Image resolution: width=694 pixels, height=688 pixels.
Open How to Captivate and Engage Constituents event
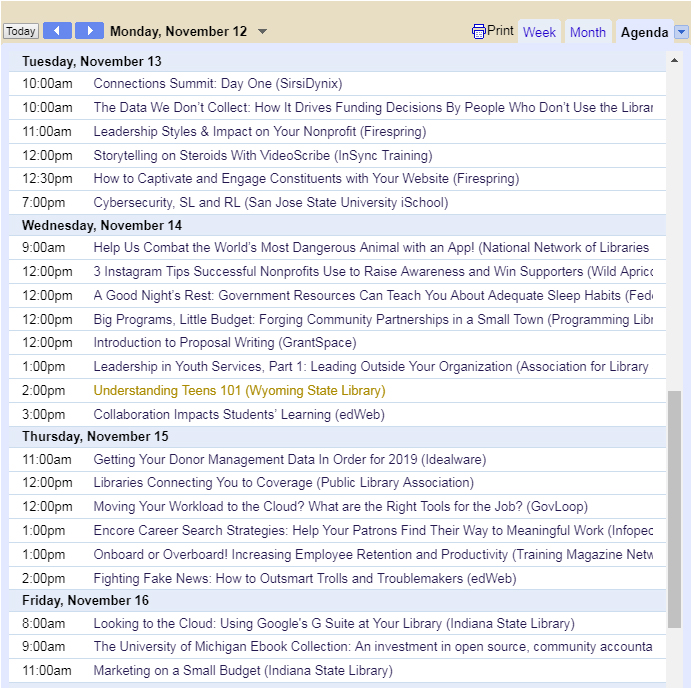306,178
